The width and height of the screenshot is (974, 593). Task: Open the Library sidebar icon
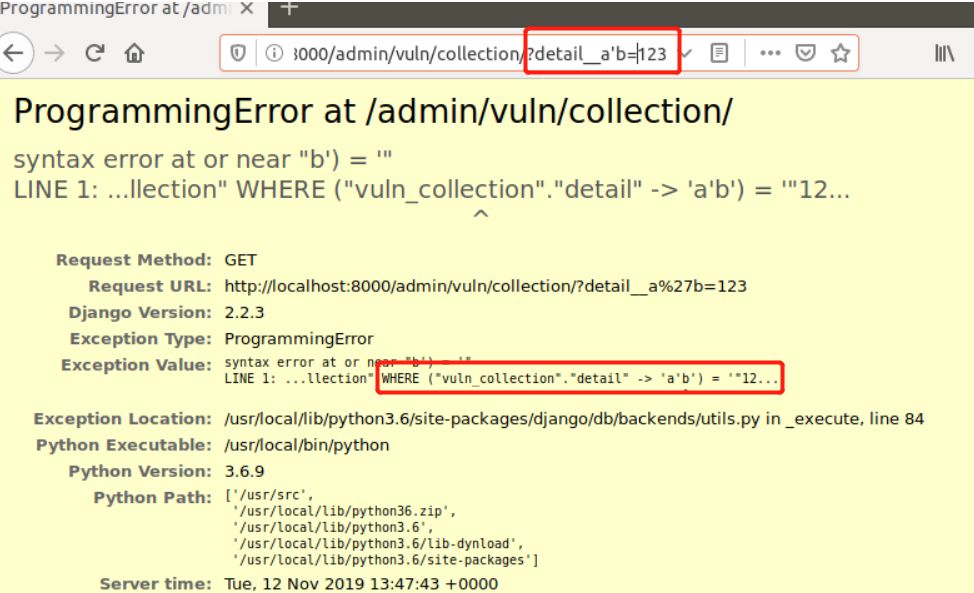[944, 53]
